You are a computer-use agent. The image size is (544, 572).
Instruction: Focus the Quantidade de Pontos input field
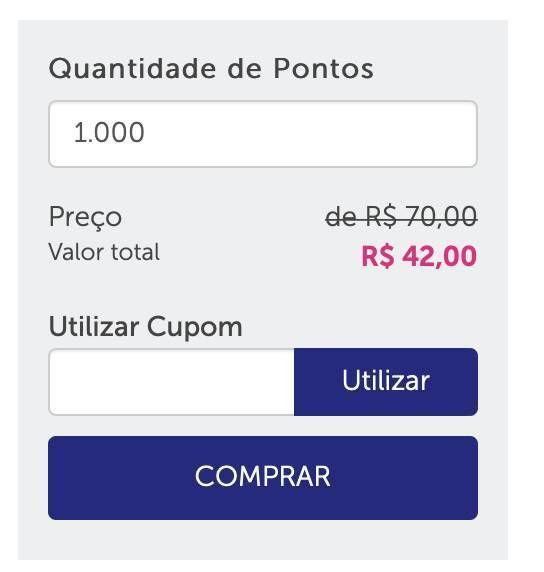click(x=263, y=134)
